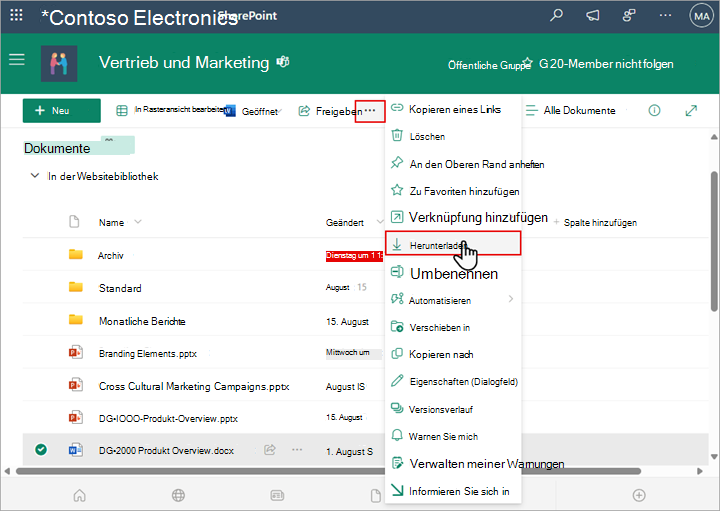Open the Standard folder
The image size is (720, 511).
120,288
